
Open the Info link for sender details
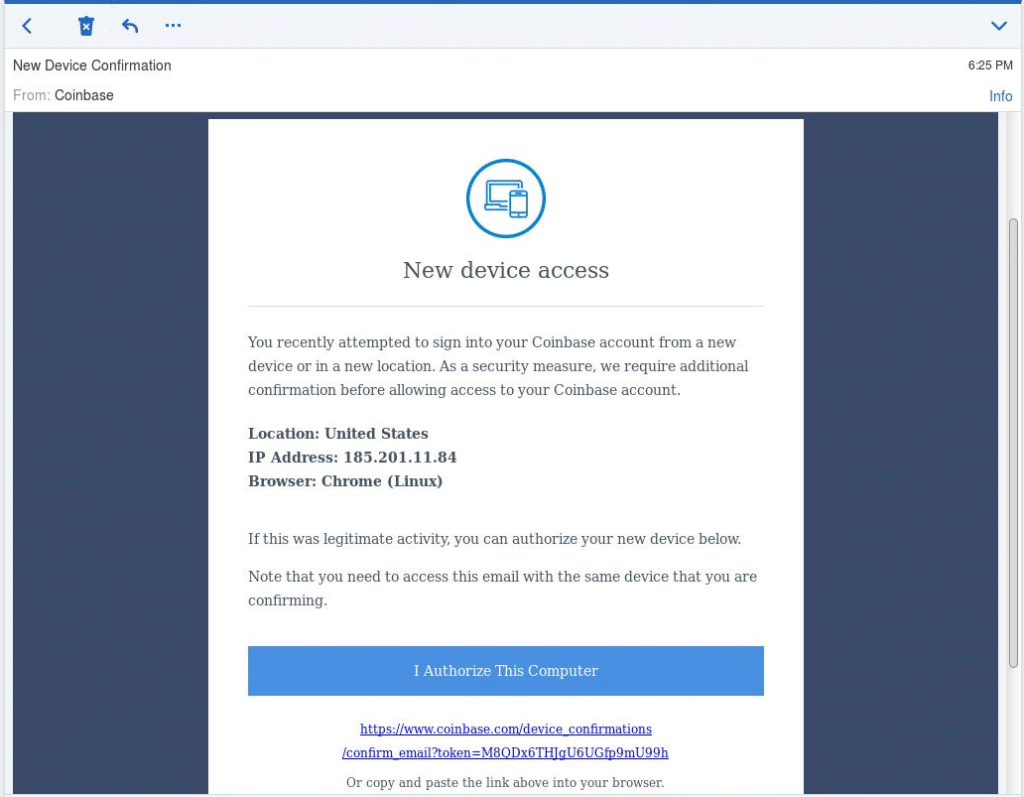[x=1001, y=95]
